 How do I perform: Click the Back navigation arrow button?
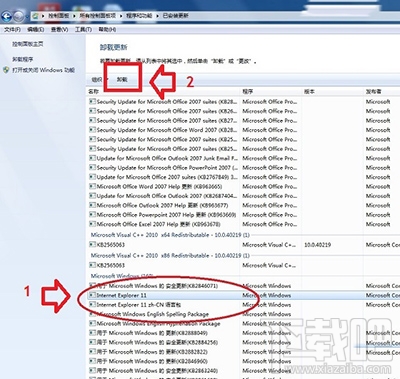6,16
